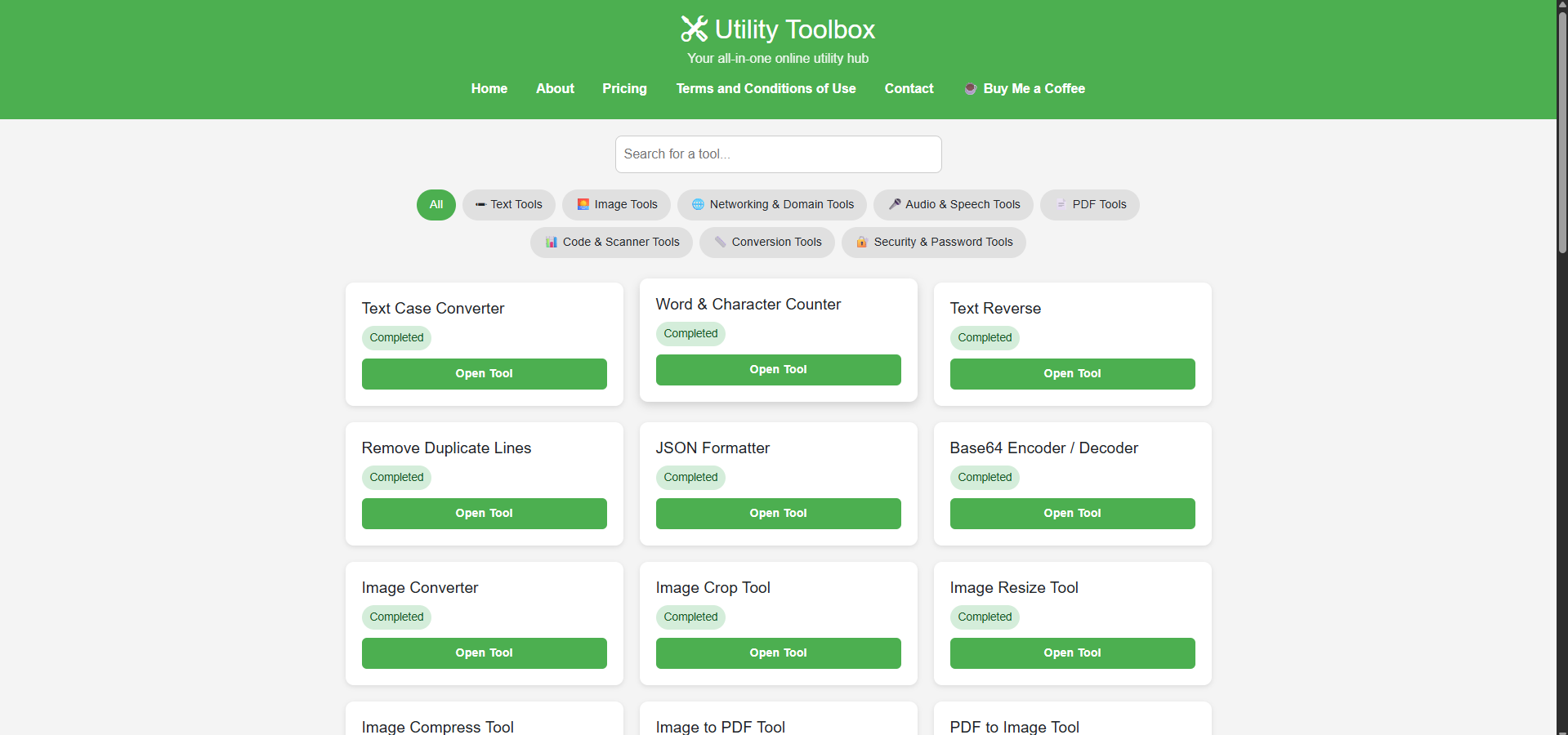Open the Base64 Encoder / Decoder tool
The image size is (1568, 735).
click(1072, 514)
